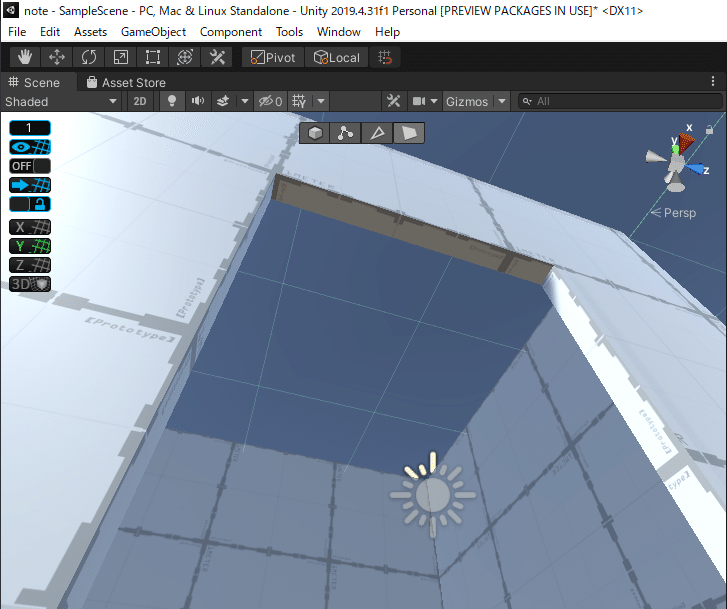Toggle Local handle rotation
727x609 pixels.
337,58
